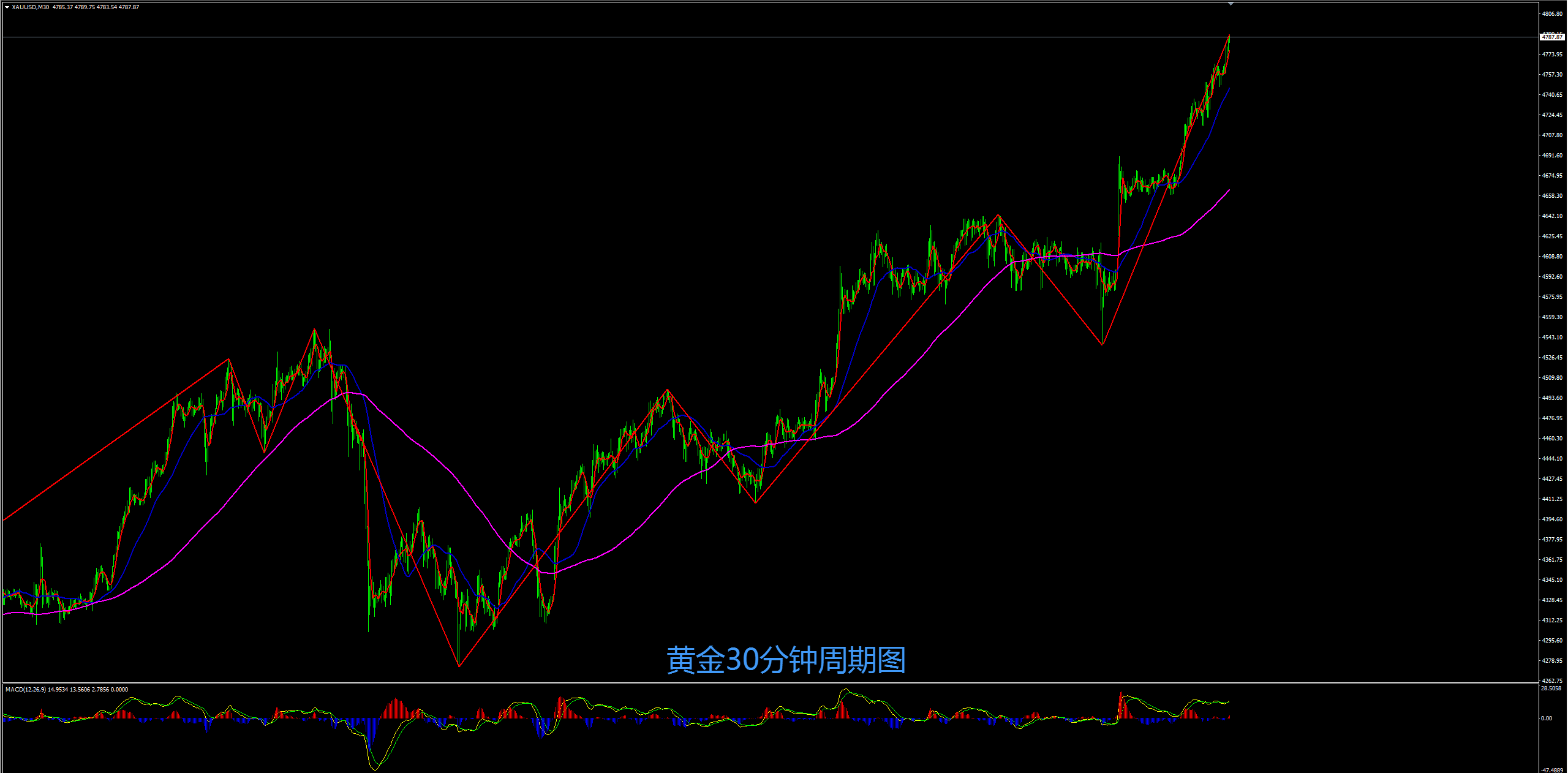Image resolution: width=1568 pixels, height=773 pixels.
Task: Select the end of the blue moving average
Action: 1229,89
